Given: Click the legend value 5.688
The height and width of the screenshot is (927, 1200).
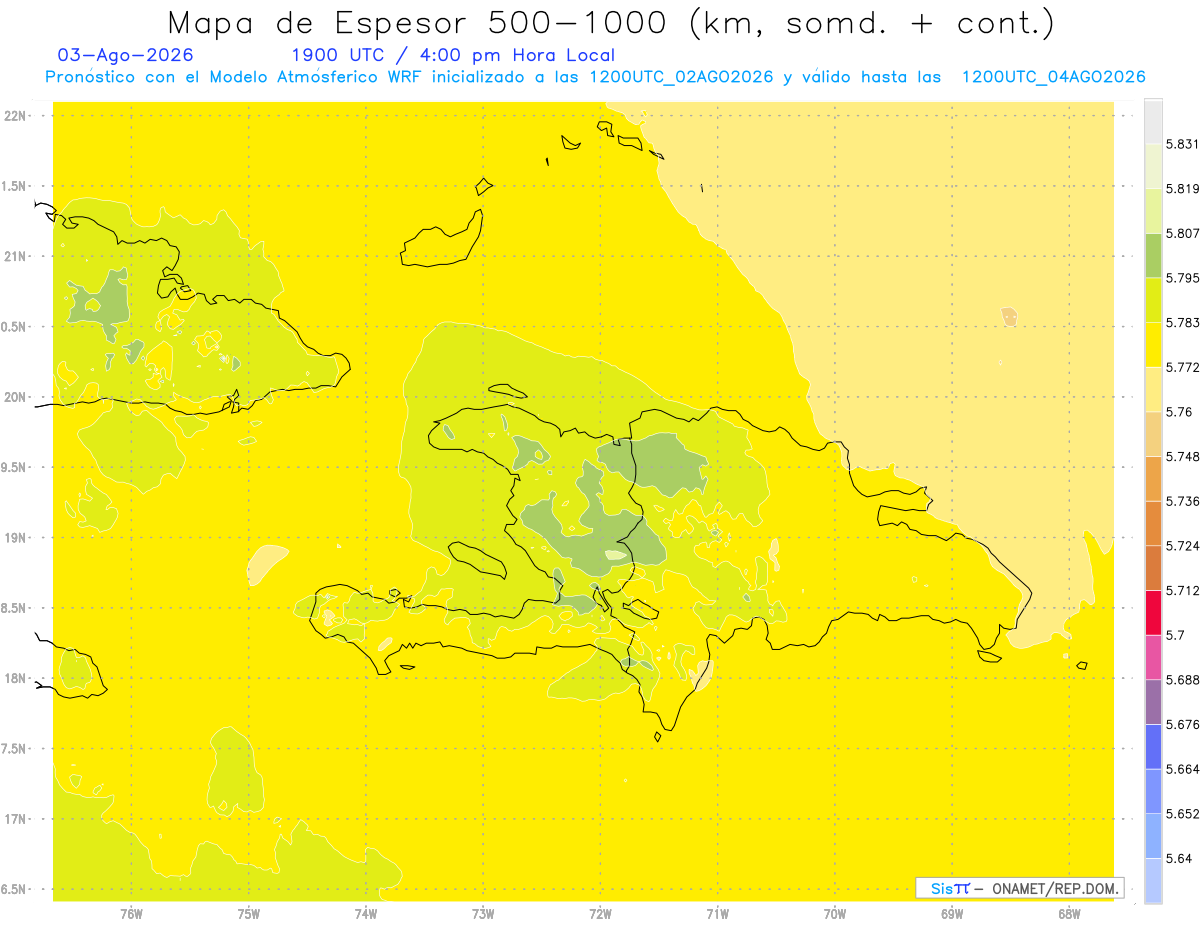Looking at the screenshot, I should point(1182,680).
